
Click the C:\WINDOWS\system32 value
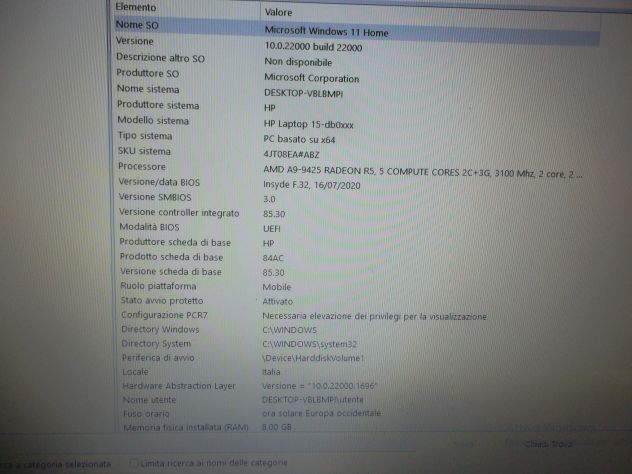310,344
